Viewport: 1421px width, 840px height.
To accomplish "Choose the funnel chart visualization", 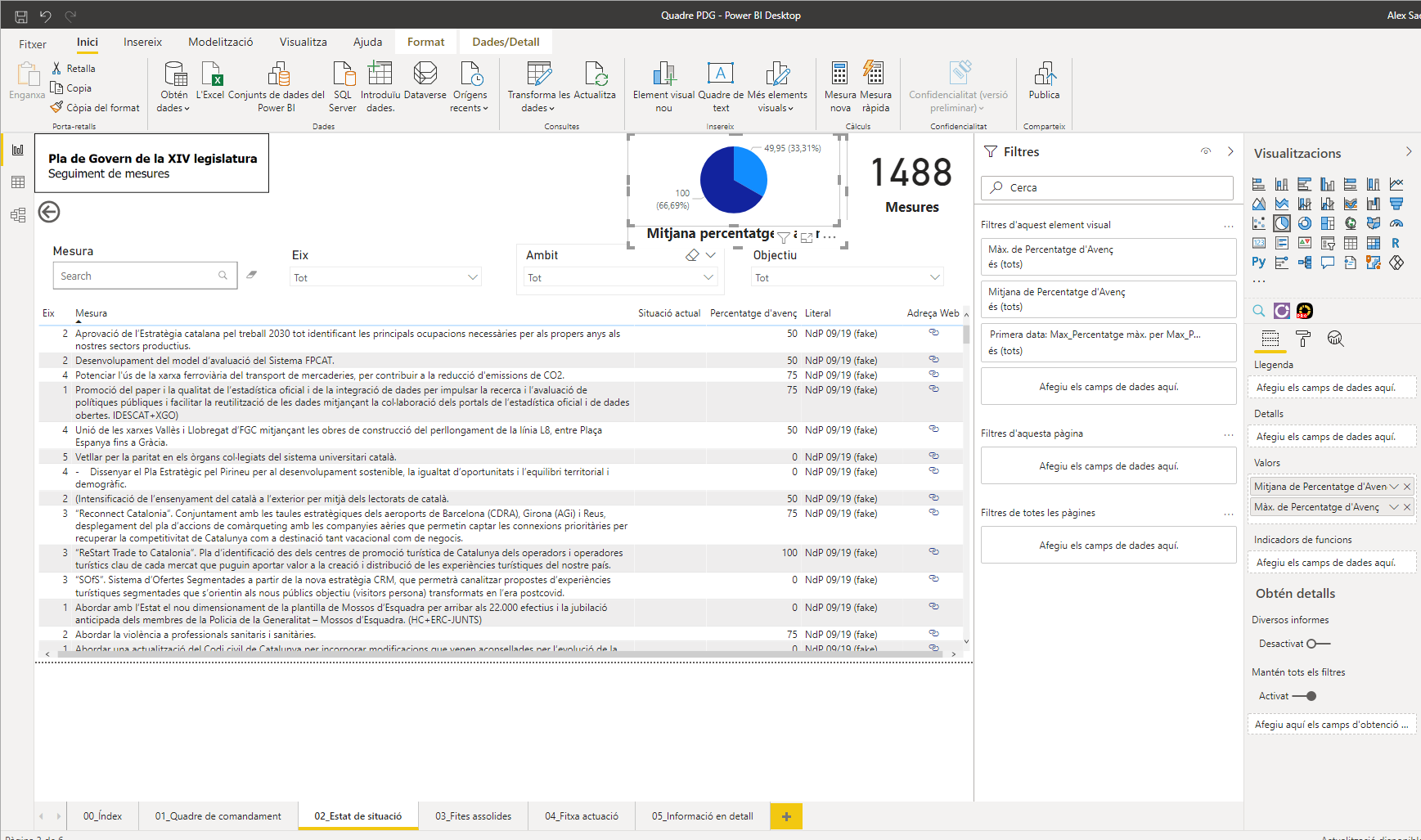I will 1396,204.
